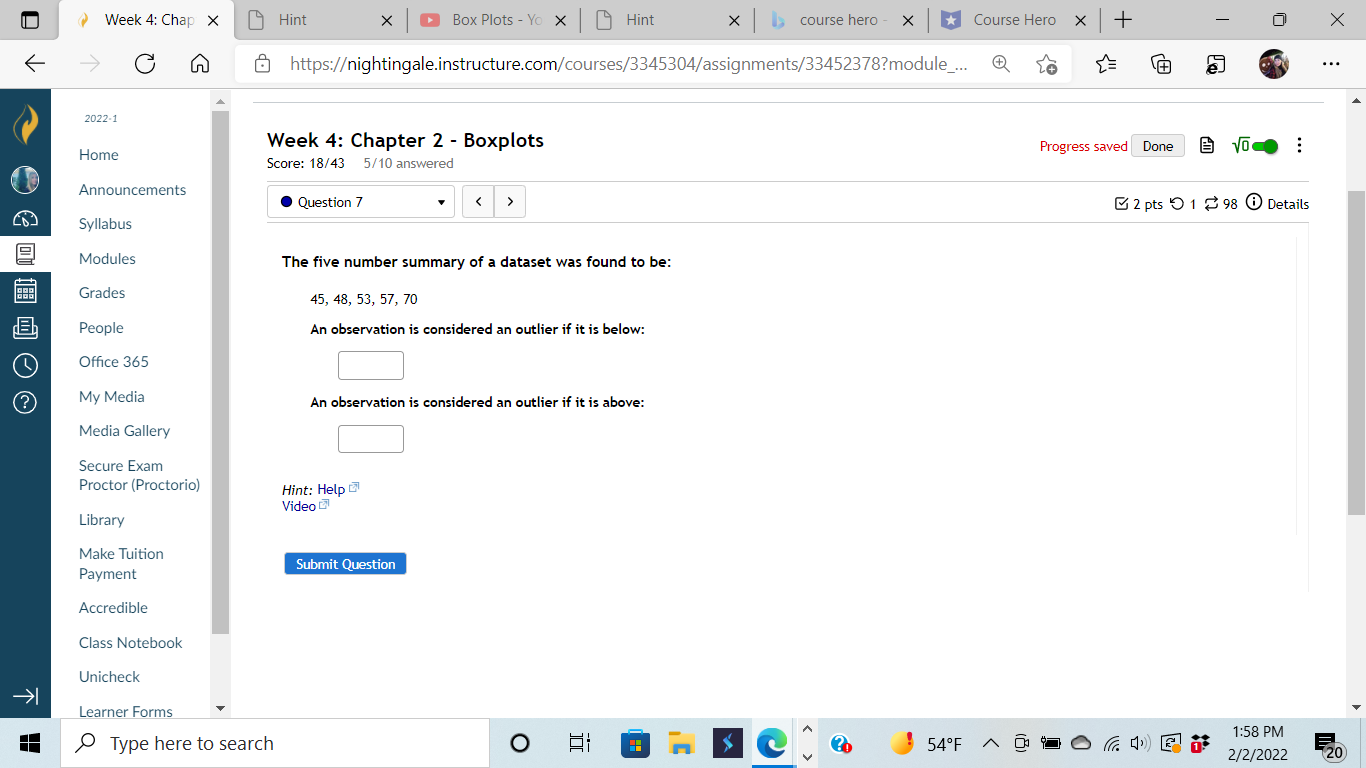
Task: Open the Collections icon
Action: [x=1161, y=64]
